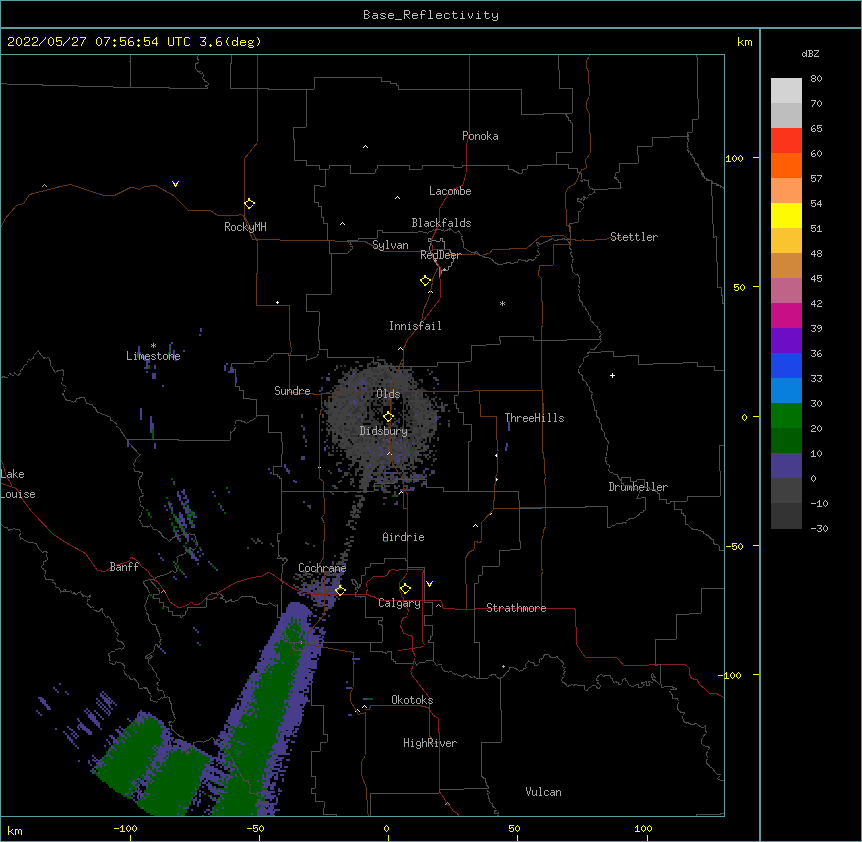This screenshot has height=842, width=862.
Task: Click the Cochrane label
Action: [x=322, y=568]
